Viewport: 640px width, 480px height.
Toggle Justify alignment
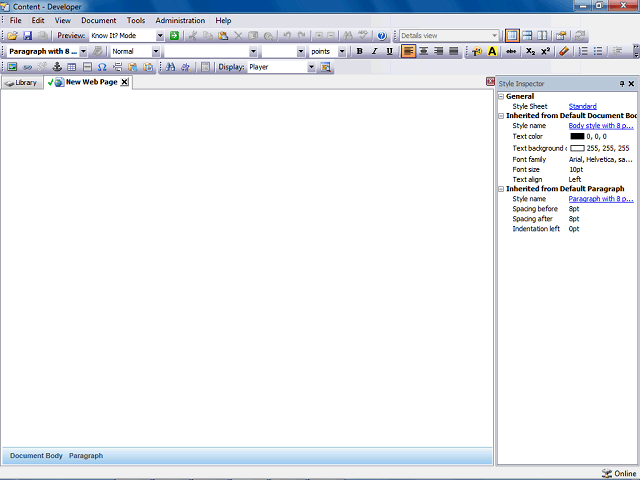pyautogui.click(x=453, y=51)
